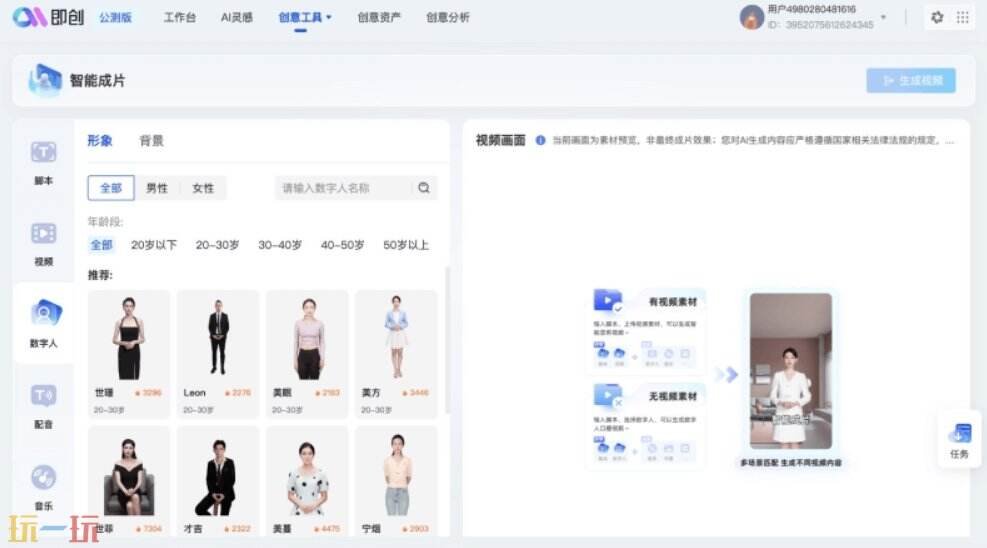Click the 无视频素材 card title
The image size is (987, 548).
click(x=673, y=396)
